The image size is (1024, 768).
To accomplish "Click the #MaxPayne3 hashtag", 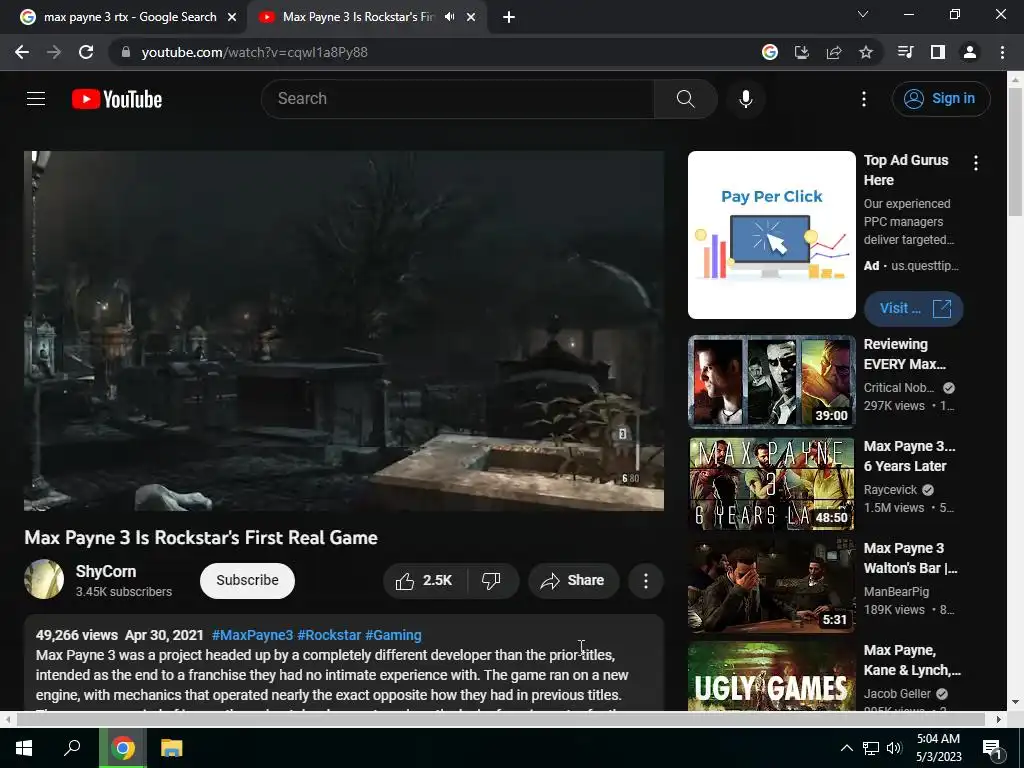I will click(252, 635).
